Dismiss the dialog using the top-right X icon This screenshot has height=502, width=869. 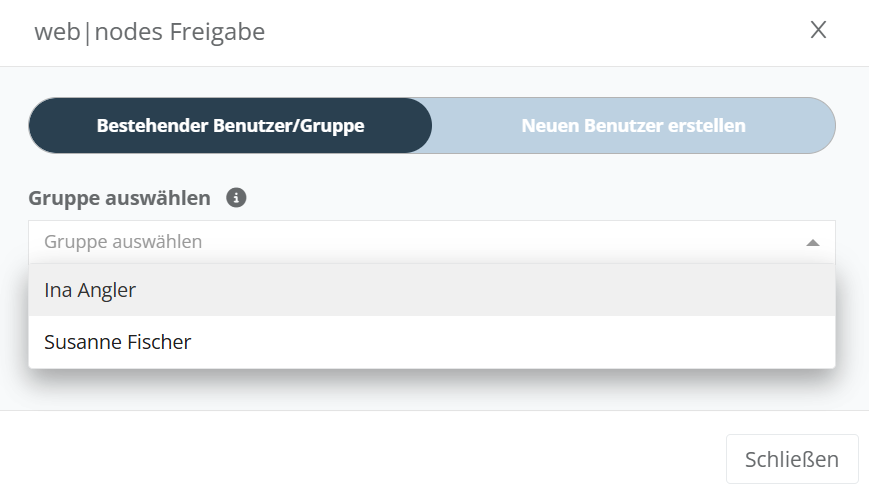[818, 30]
